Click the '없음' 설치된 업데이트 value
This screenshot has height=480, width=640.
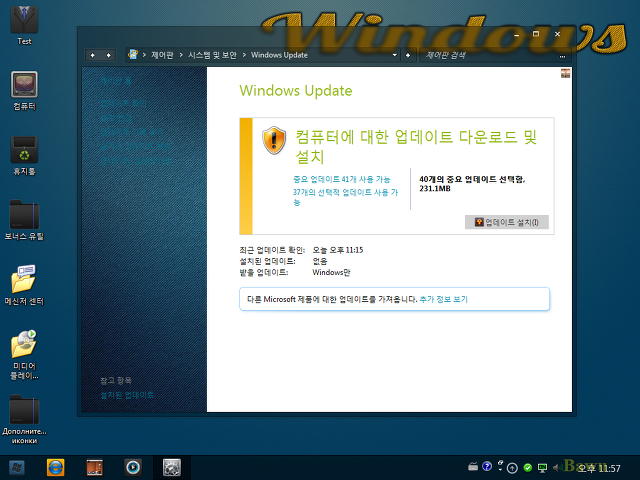(x=320, y=261)
